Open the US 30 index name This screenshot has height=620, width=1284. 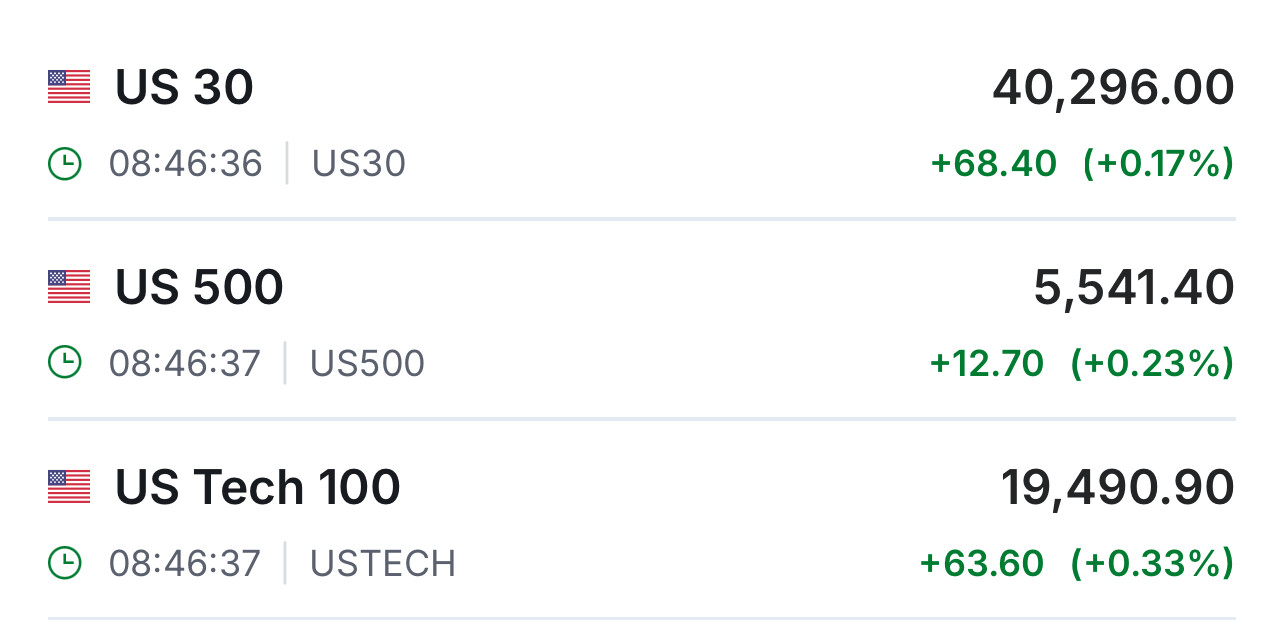[x=184, y=88]
